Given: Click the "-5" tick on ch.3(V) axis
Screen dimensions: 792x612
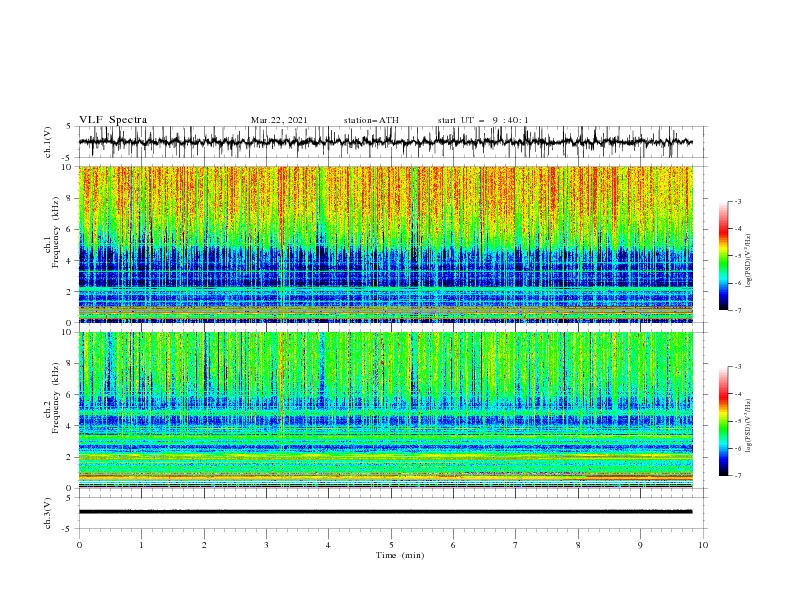Looking at the screenshot, I should [x=68, y=529].
